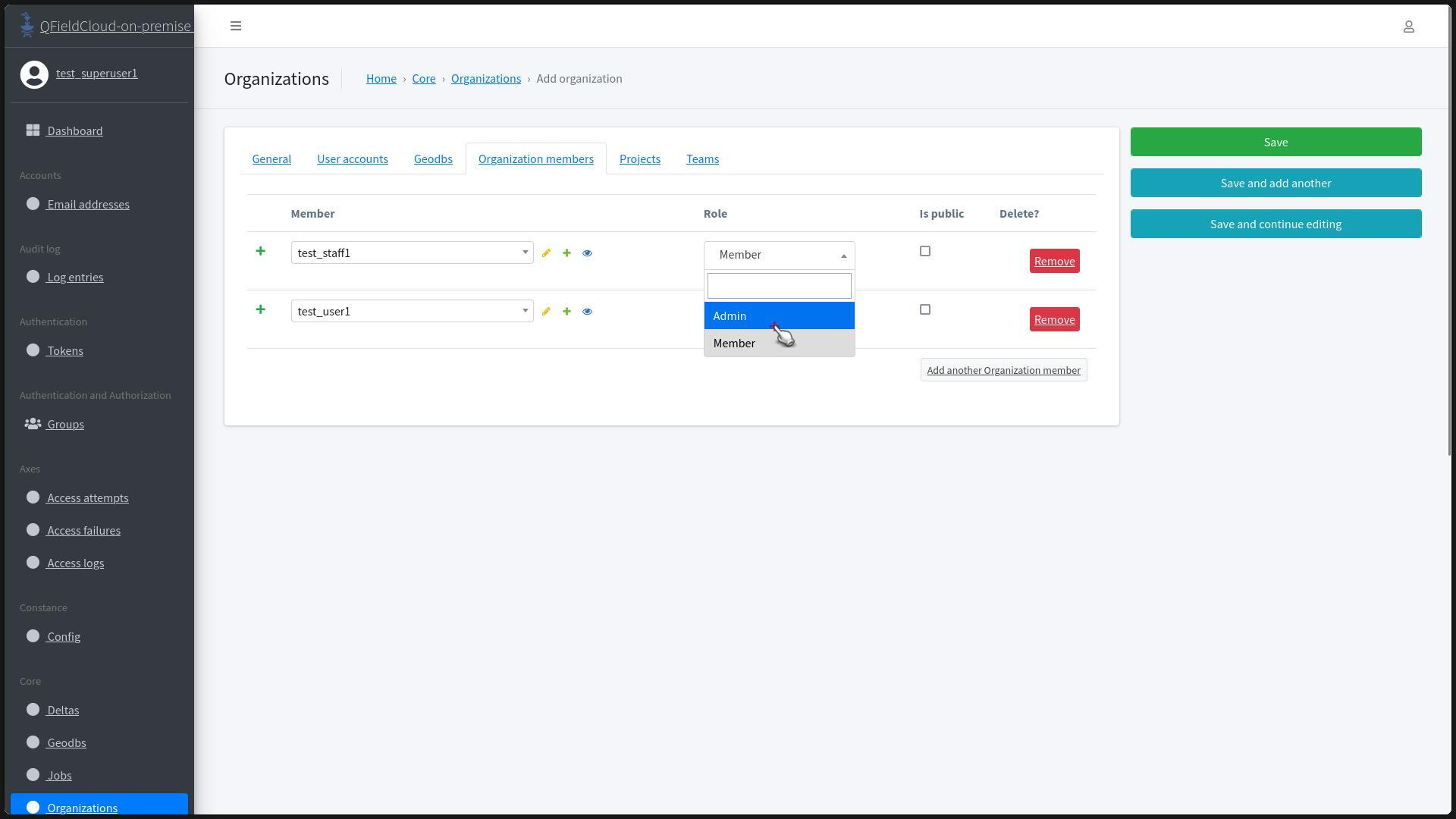The height and width of the screenshot is (819, 1456).
Task: Open the test_staff1 member dropdown
Action: (x=412, y=253)
